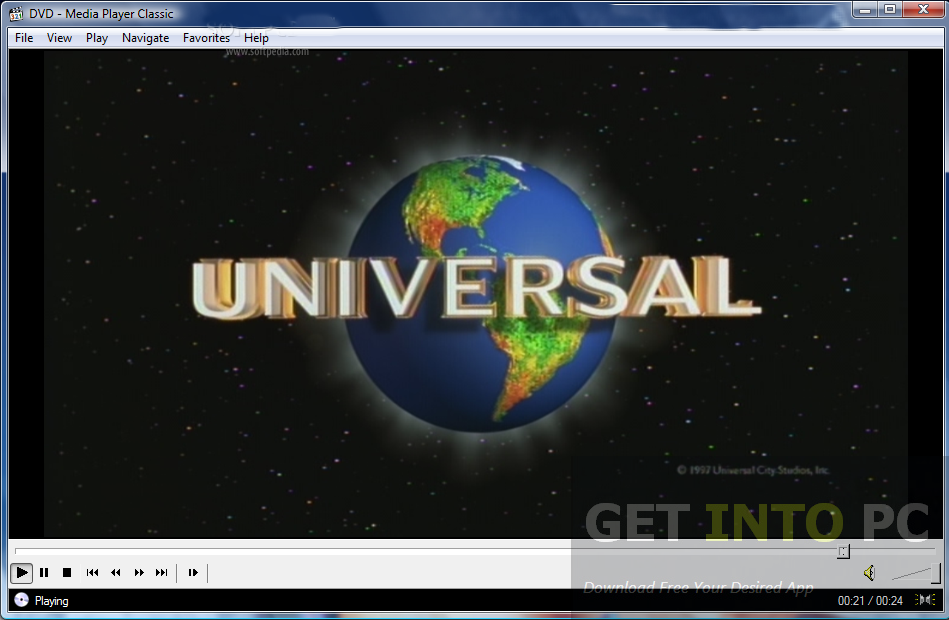
Task: Open the Navigate menu
Action: tap(145, 38)
